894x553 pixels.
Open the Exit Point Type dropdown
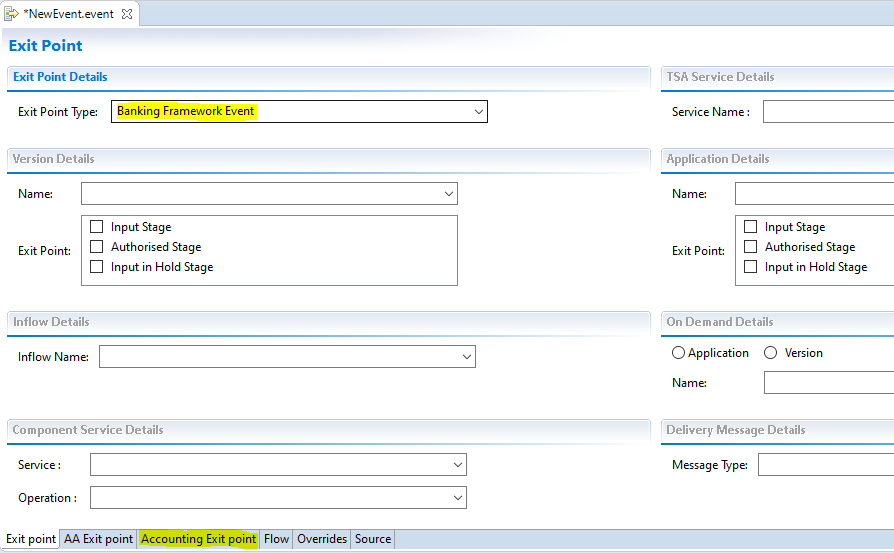point(478,112)
